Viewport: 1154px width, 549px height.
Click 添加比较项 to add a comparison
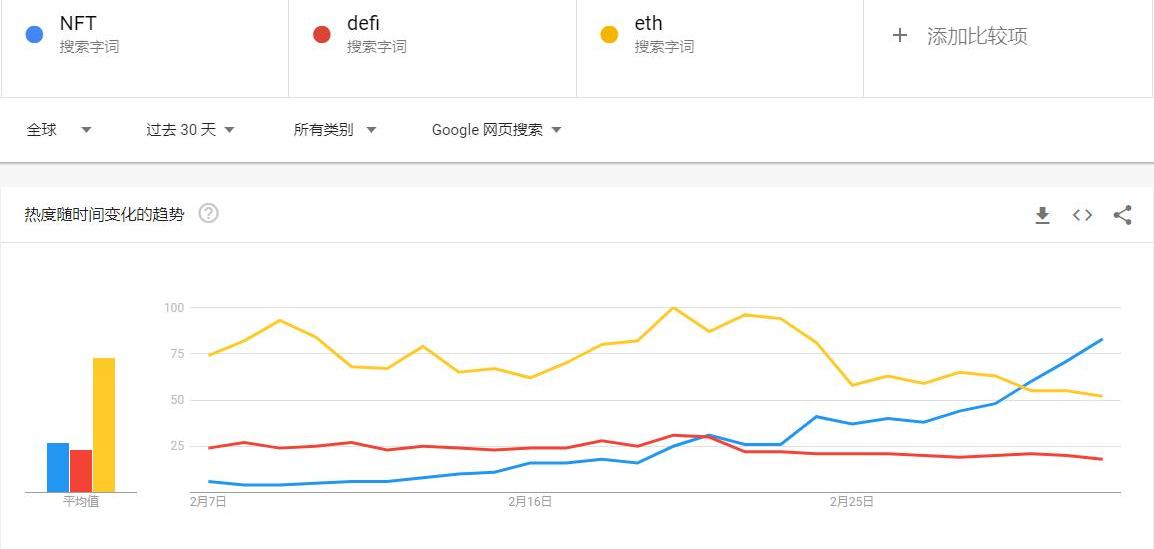point(976,37)
